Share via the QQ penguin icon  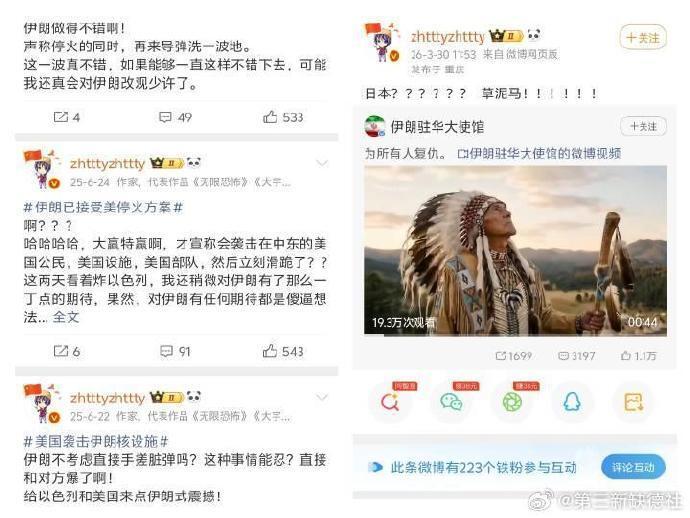(572, 401)
